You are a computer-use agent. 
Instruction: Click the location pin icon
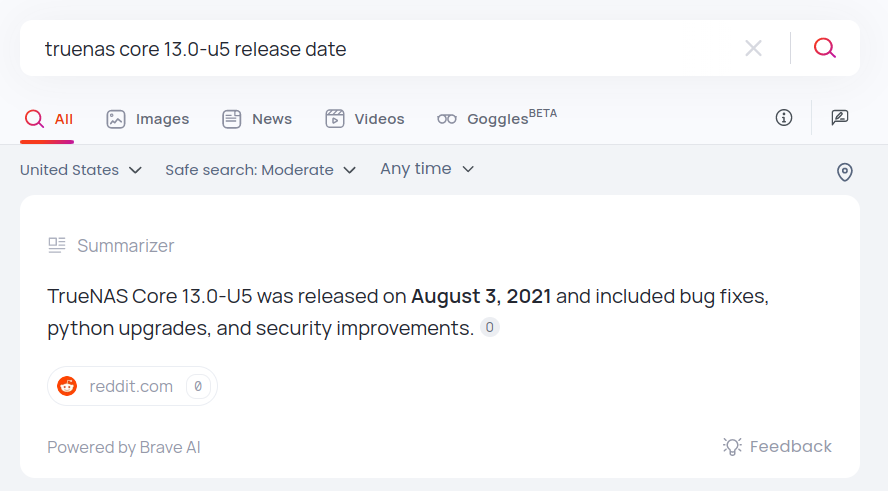click(x=845, y=173)
